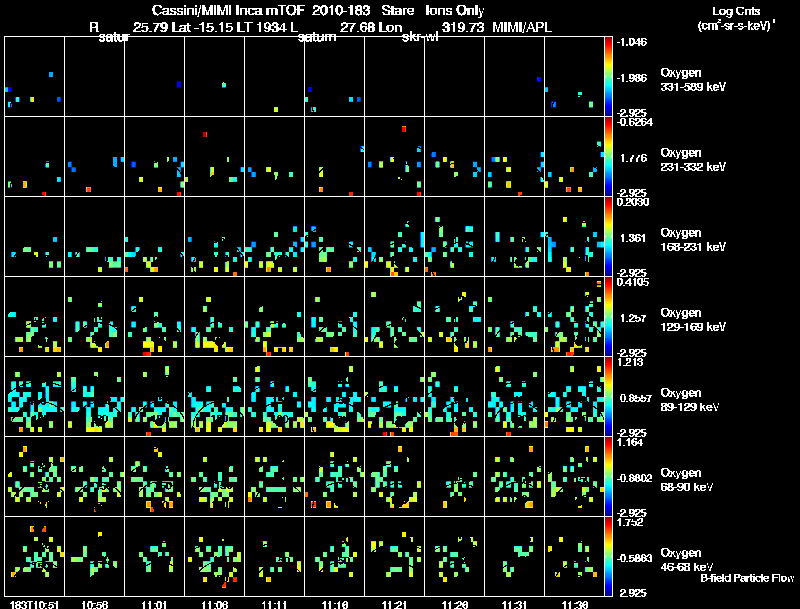
Task: Open first panel in 89-129 keV row
Action: 35,397
